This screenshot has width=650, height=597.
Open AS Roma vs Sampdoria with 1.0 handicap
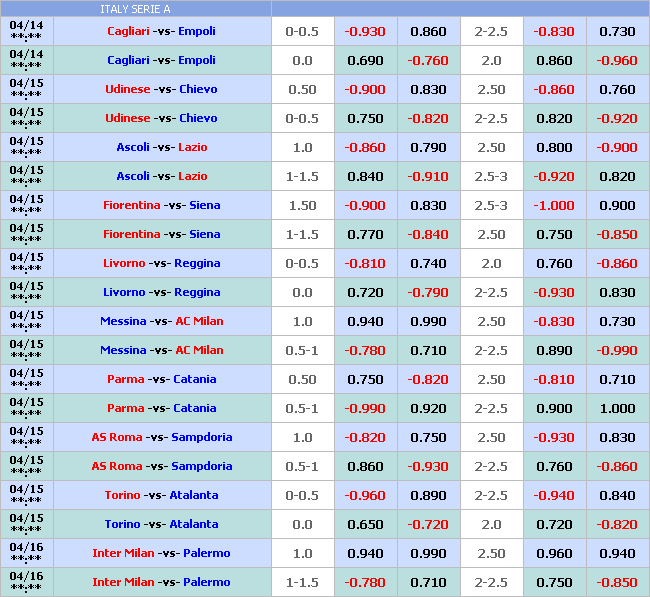[161, 437]
